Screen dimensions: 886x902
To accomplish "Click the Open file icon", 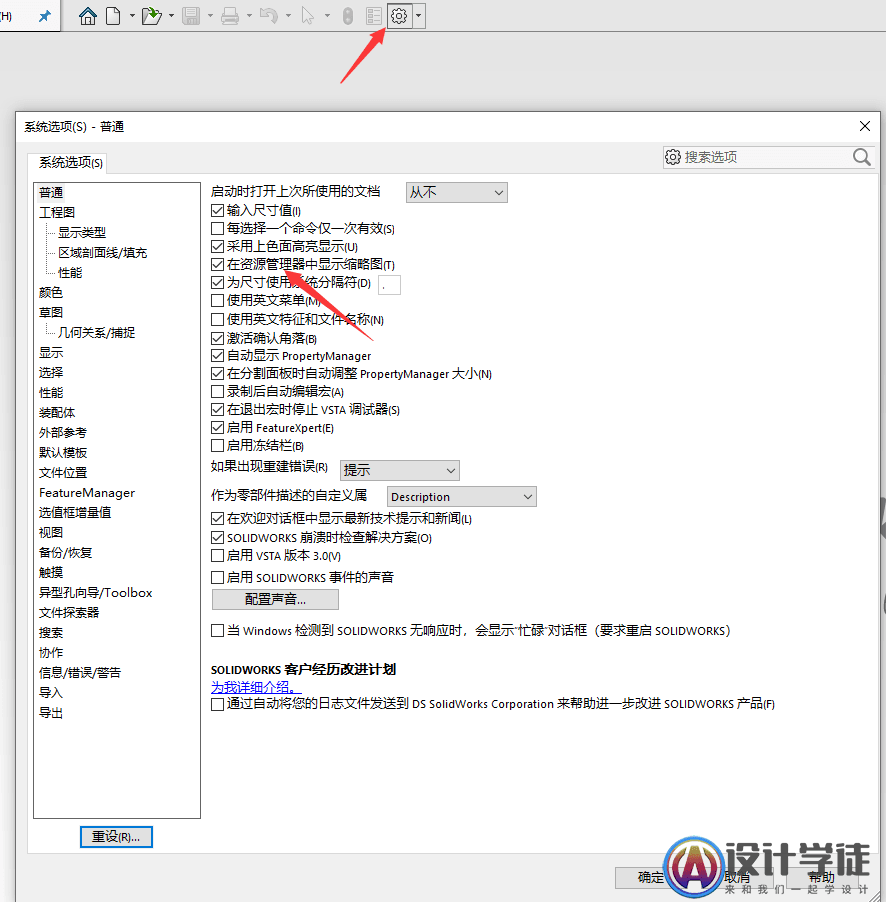I will [151, 16].
